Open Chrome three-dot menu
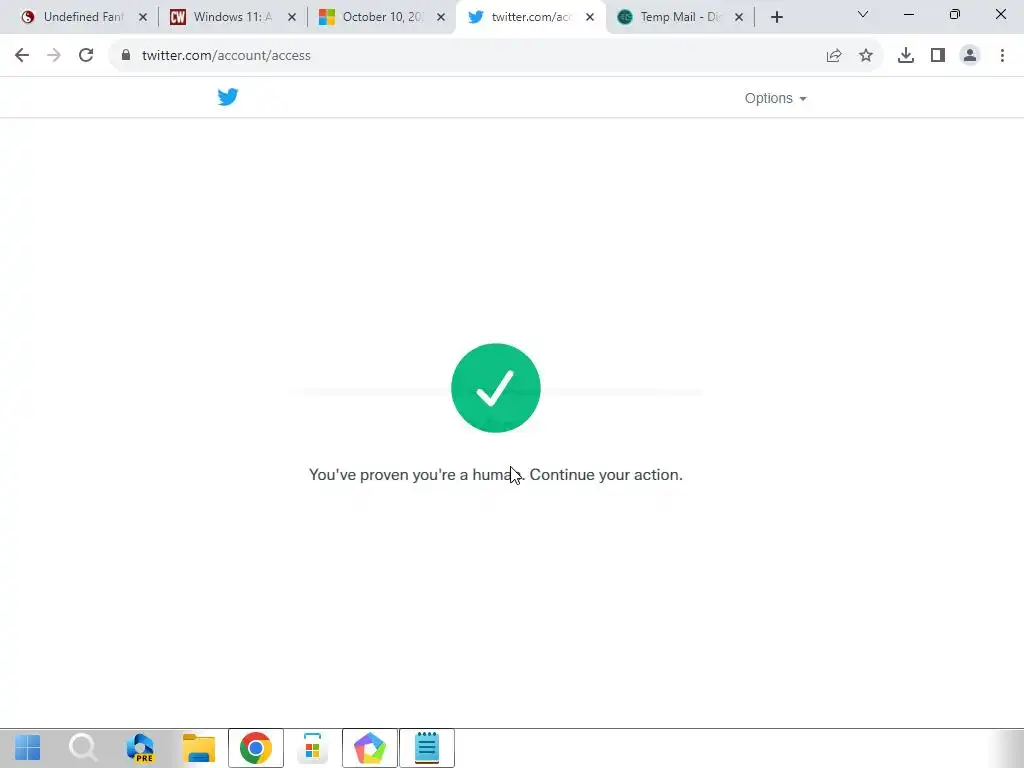Image resolution: width=1024 pixels, height=768 pixels. (1002, 56)
